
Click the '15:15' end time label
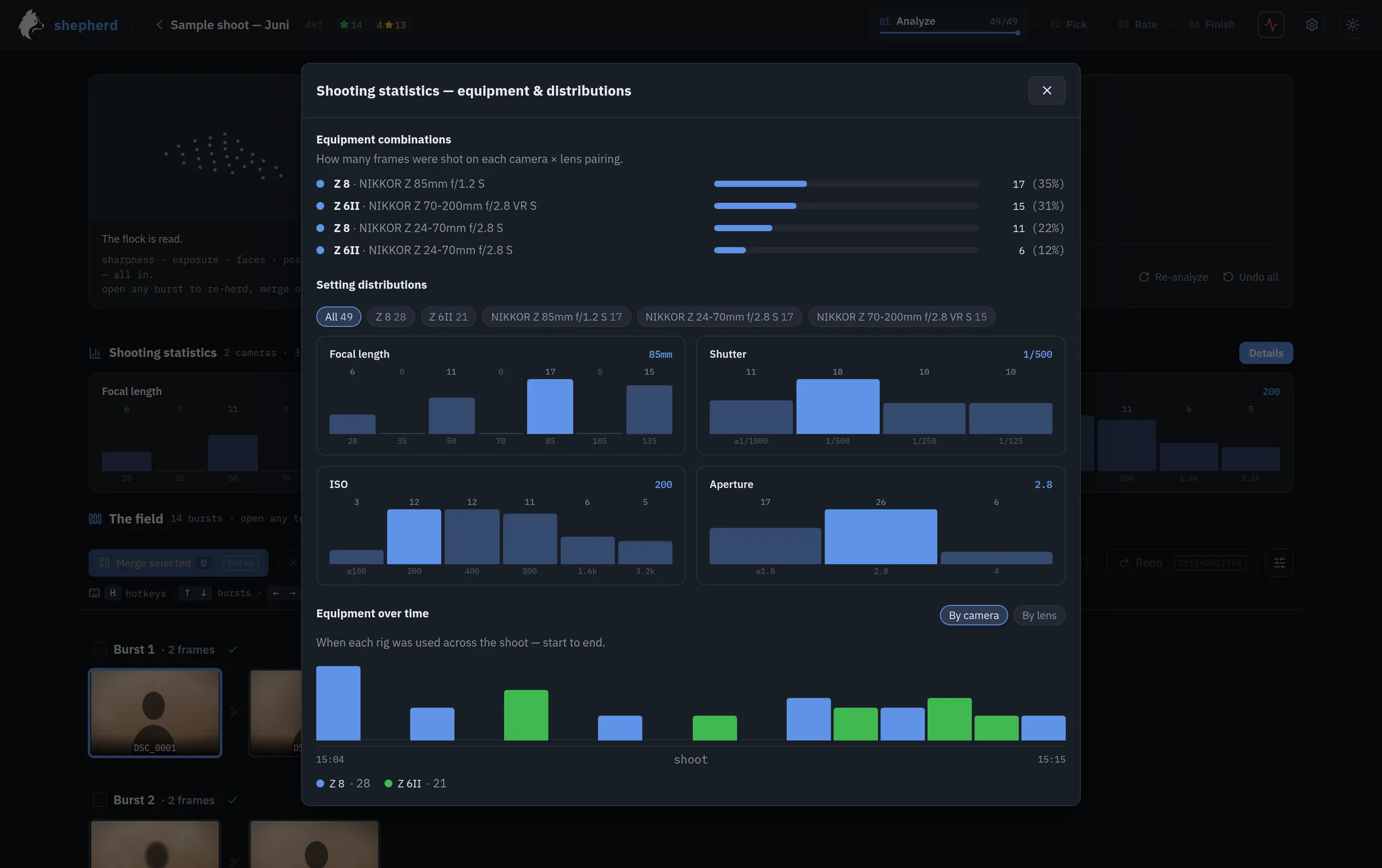(x=1051, y=759)
